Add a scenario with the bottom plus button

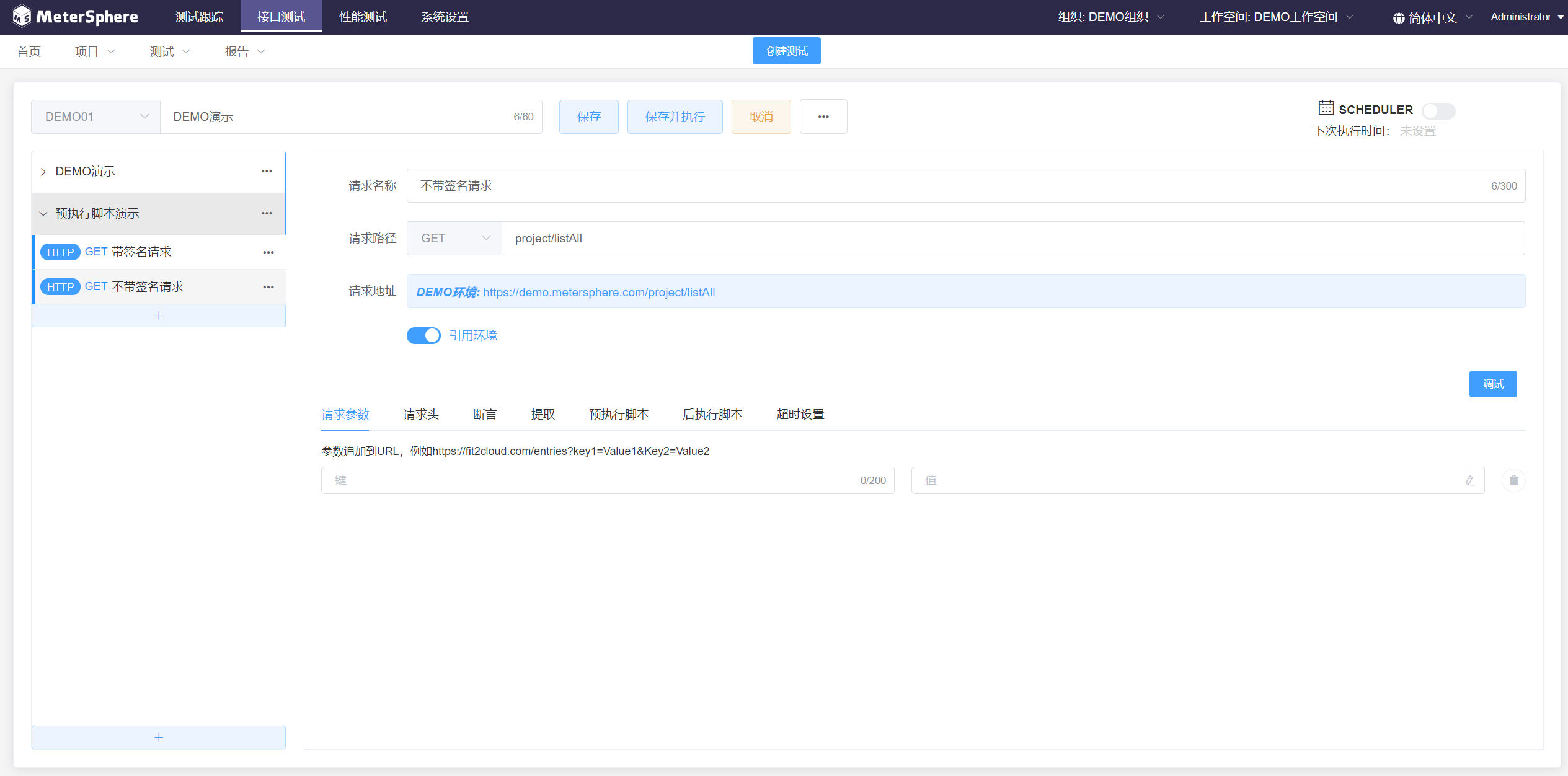159,737
